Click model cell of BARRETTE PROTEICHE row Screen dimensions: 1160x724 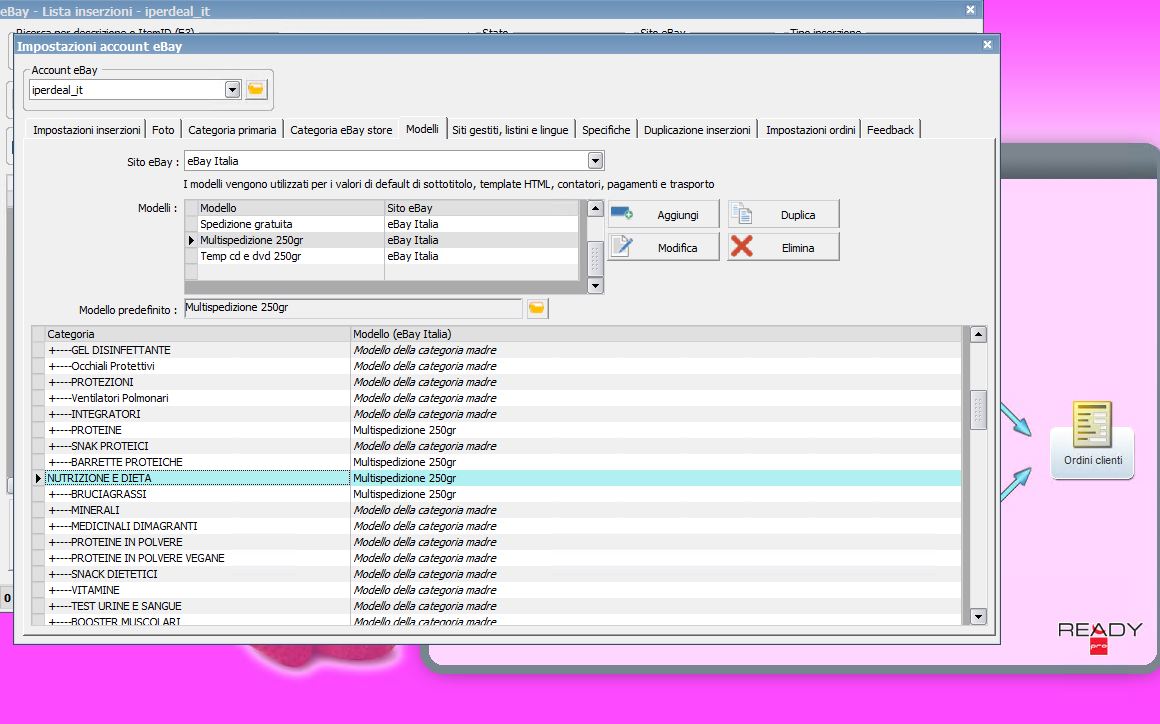[656, 462]
